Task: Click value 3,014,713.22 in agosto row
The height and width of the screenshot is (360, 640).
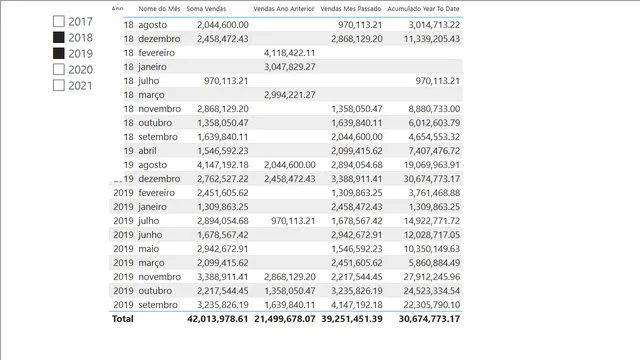Action: (x=434, y=25)
